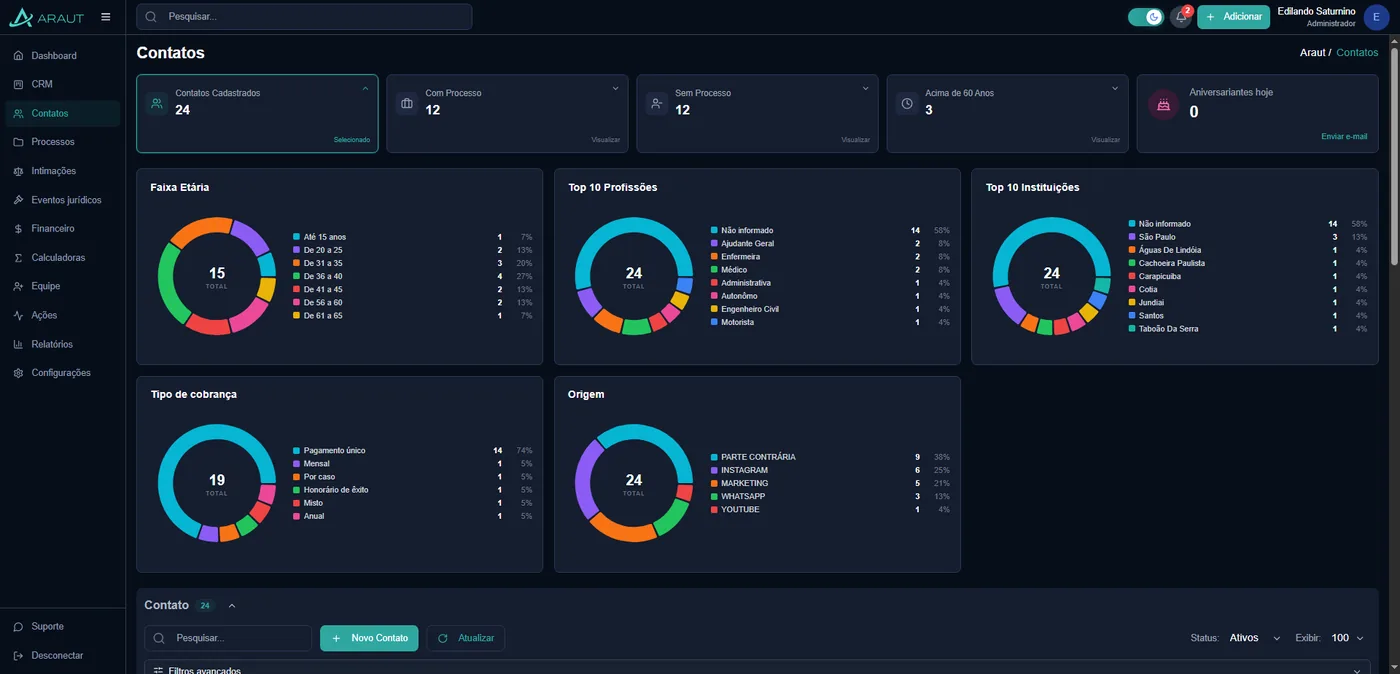
Task: Click the Intimações scale icon in sidebar
Action: [18, 171]
